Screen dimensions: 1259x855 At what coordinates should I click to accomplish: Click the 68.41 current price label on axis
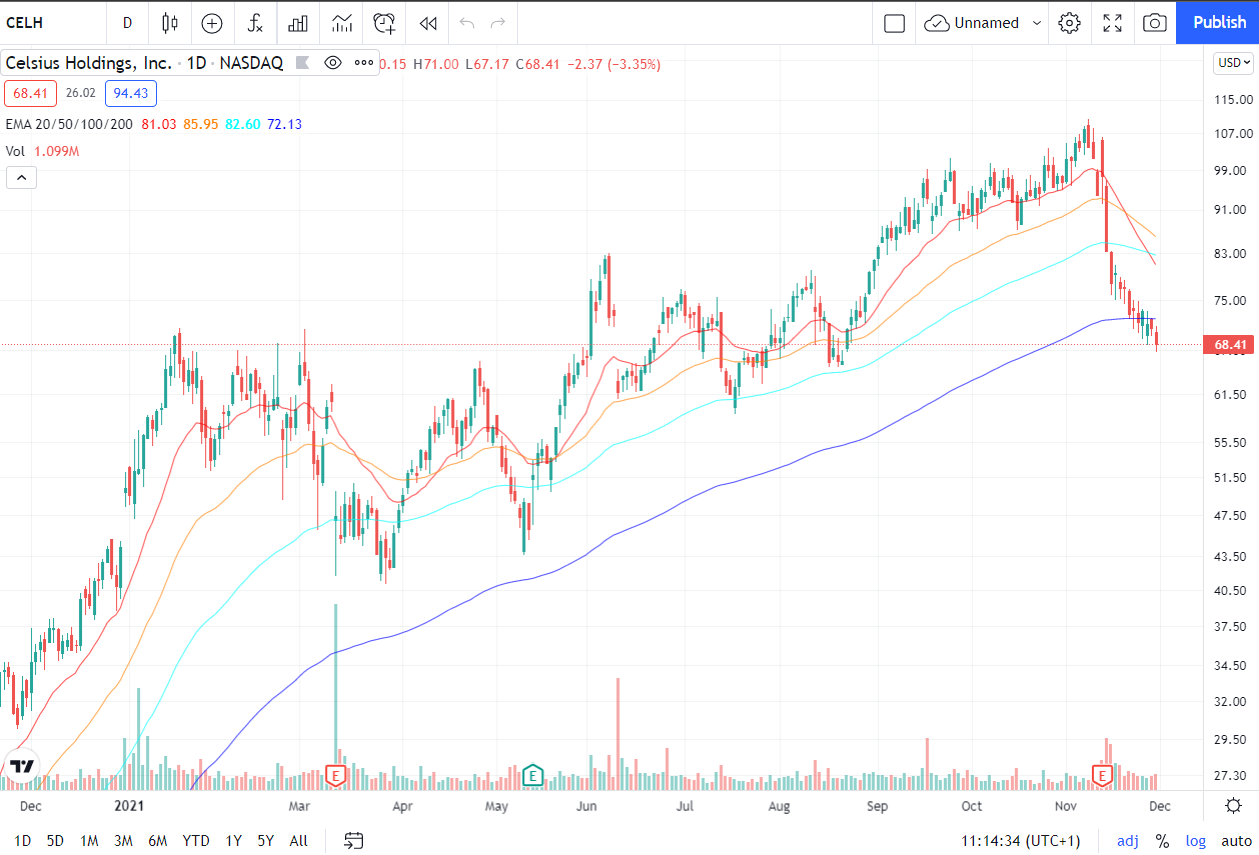click(x=1230, y=345)
